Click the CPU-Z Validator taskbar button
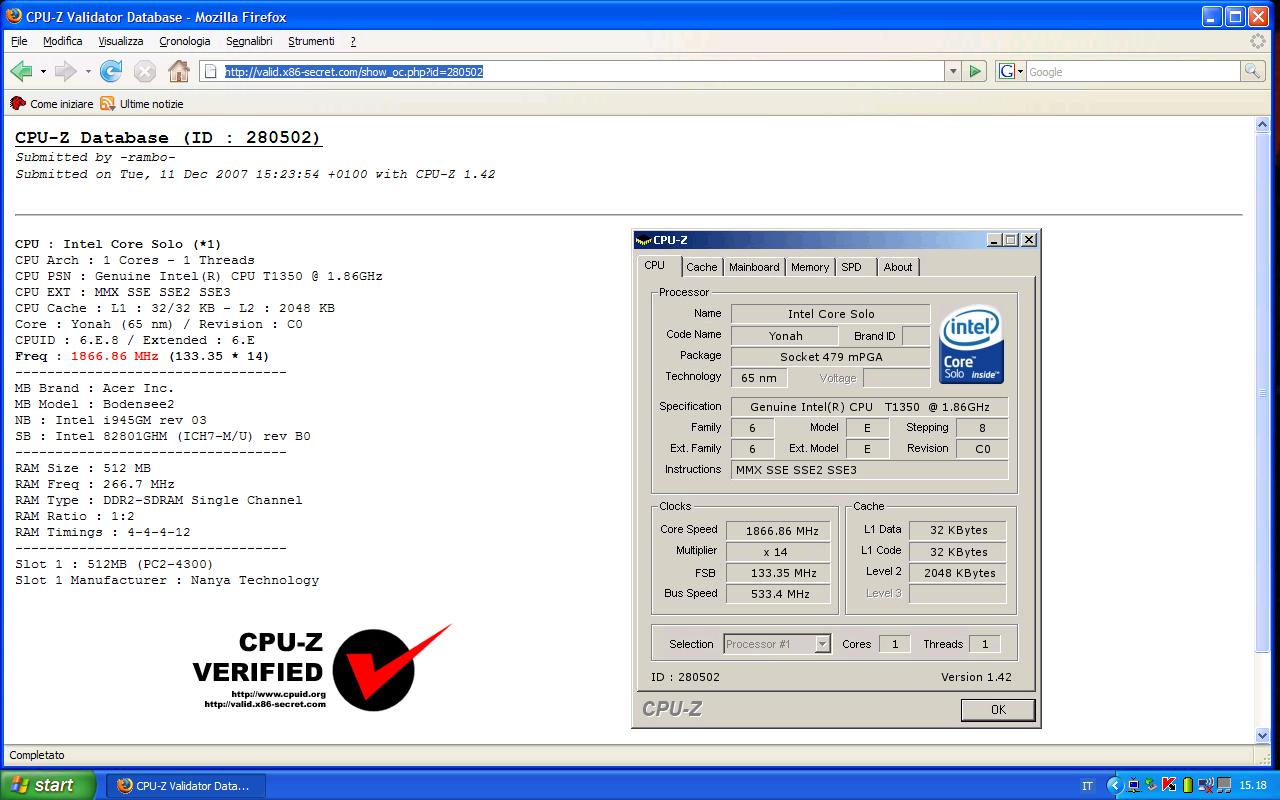The image size is (1280, 800). tap(185, 785)
